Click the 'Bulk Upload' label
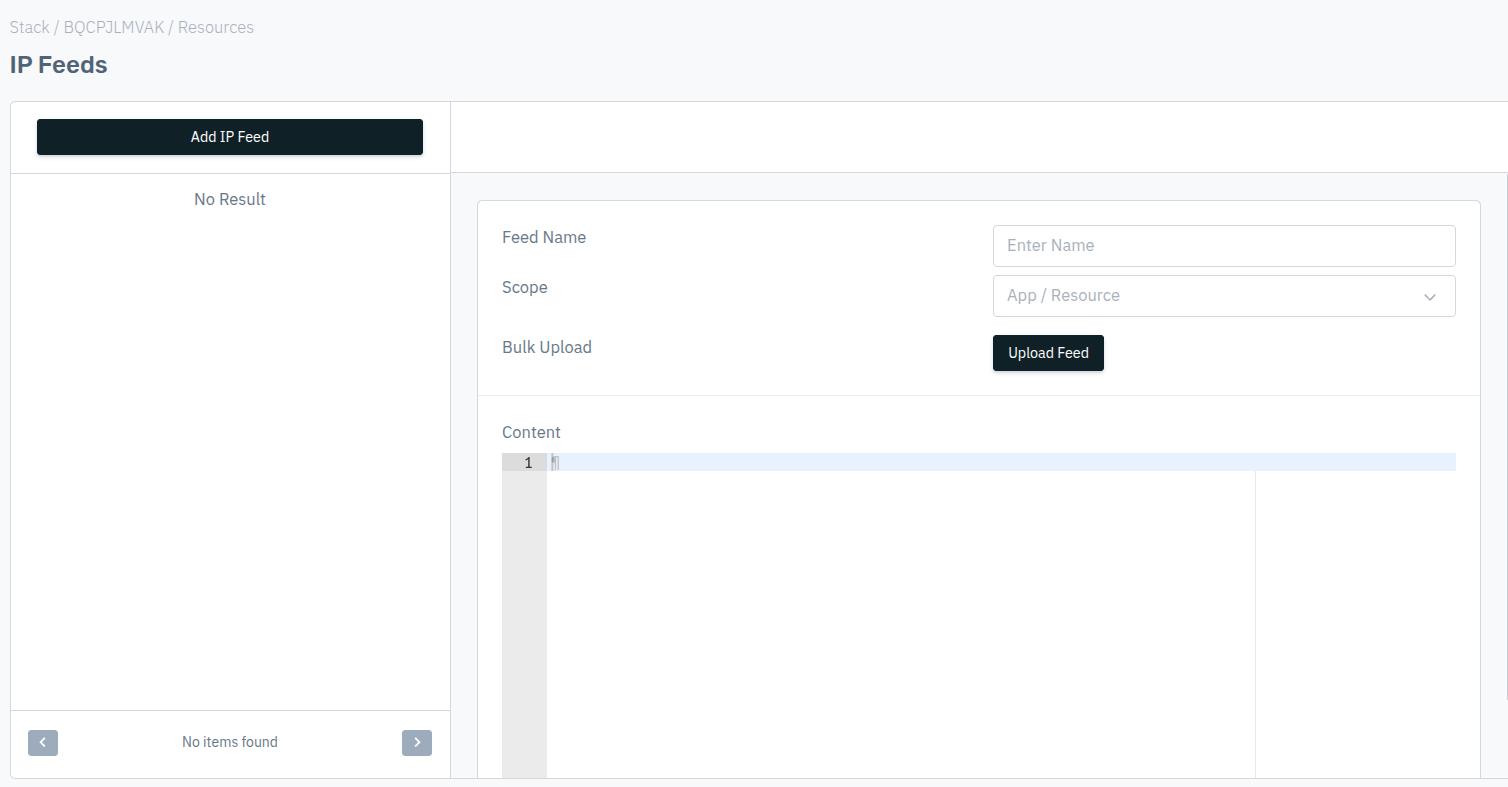 (547, 347)
